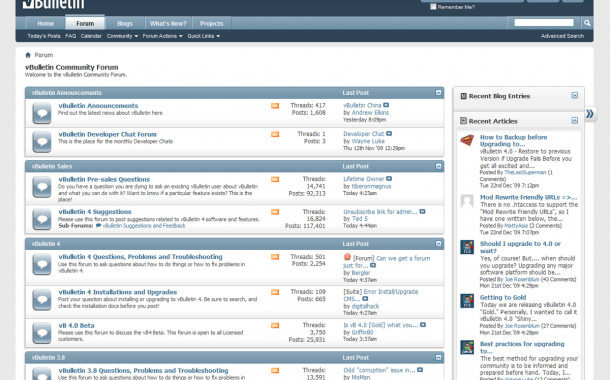Viewport: 610px width, 380px height.
Task: Click the Recent Blog Entries panel icon
Action: coord(463,96)
